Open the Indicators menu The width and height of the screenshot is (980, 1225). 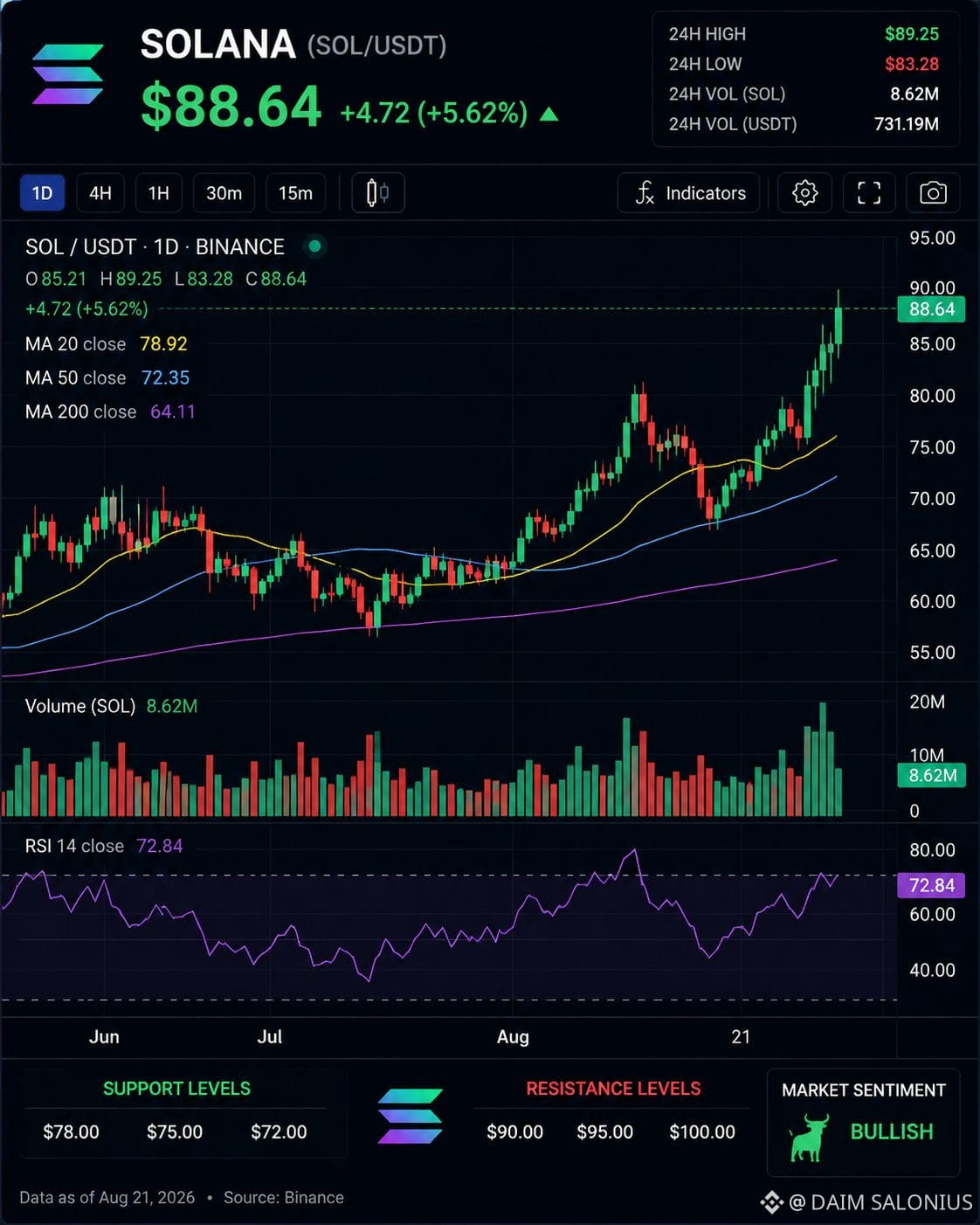pyautogui.click(x=688, y=193)
